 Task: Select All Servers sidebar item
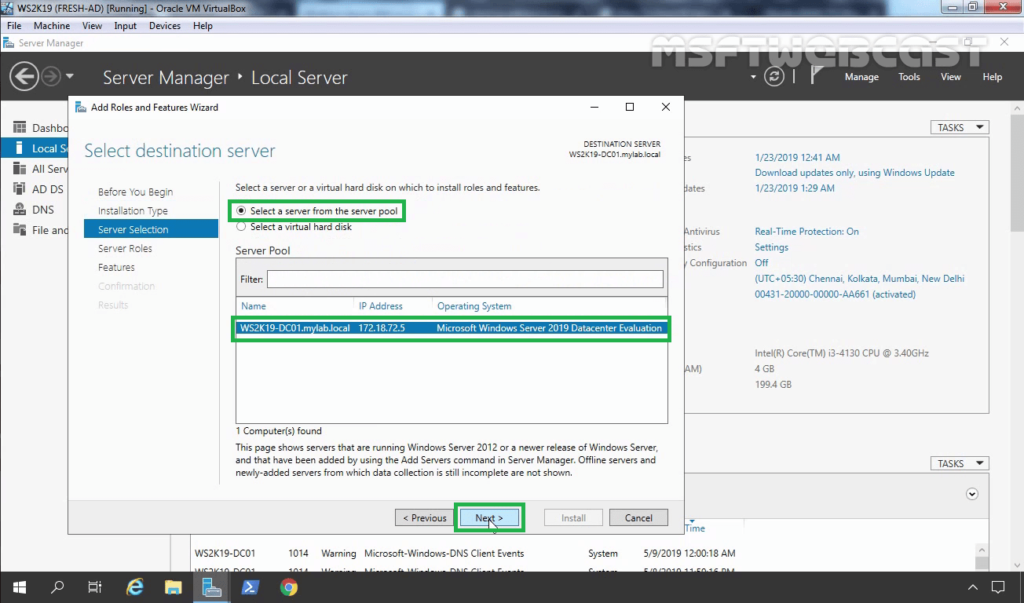pos(40,169)
